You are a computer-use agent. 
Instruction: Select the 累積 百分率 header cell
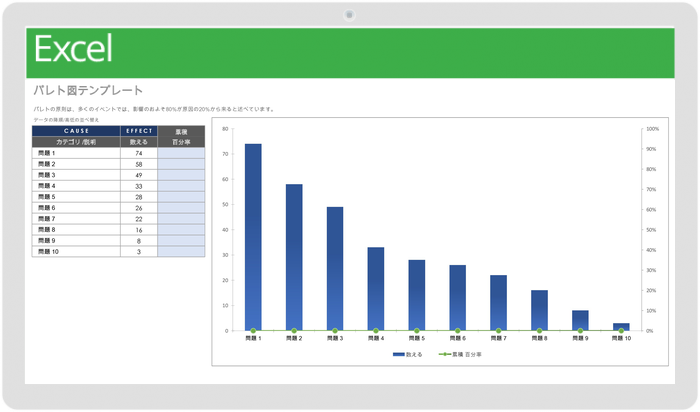pyautogui.click(x=181, y=137)
